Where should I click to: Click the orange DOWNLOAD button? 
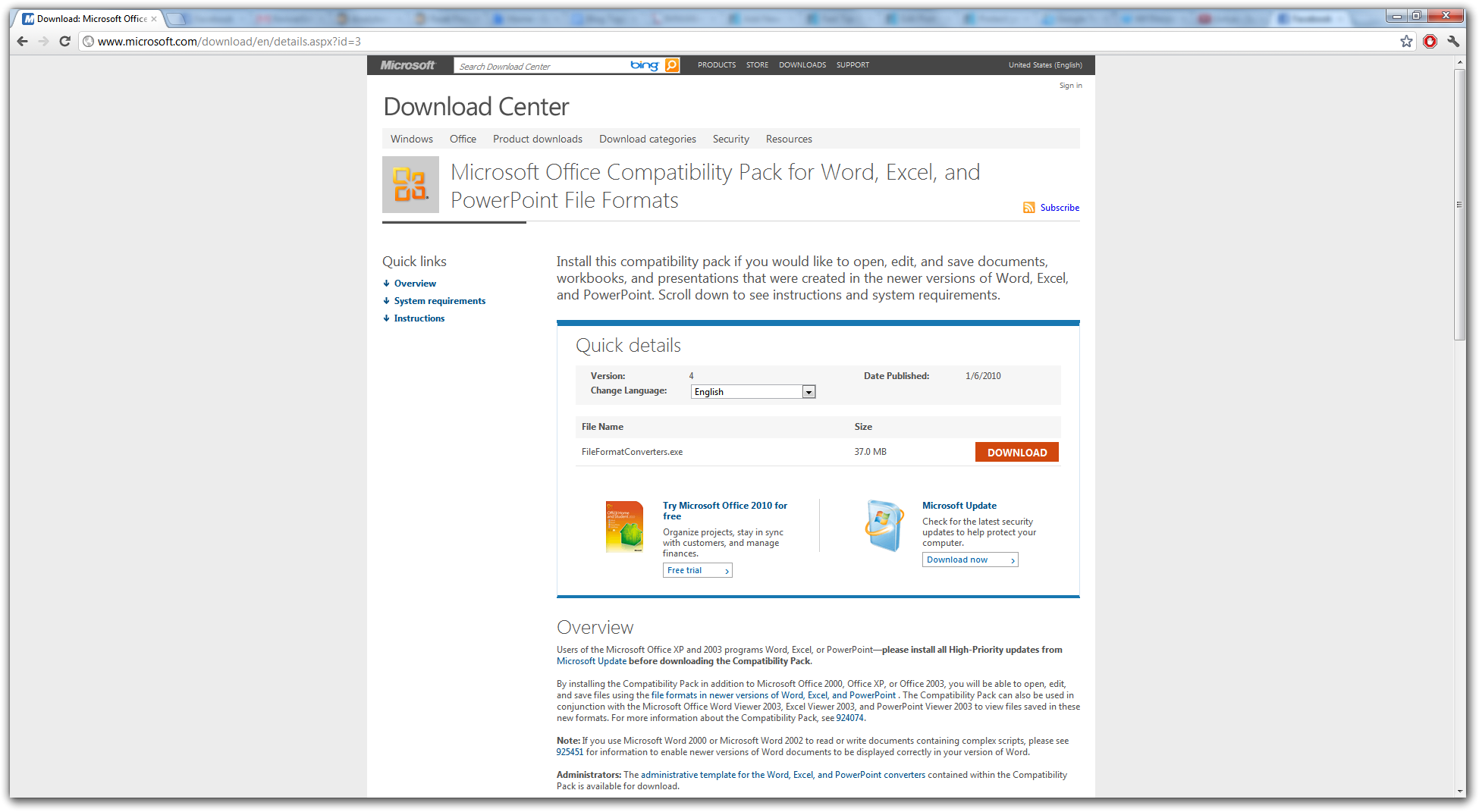click(1017, 452)
